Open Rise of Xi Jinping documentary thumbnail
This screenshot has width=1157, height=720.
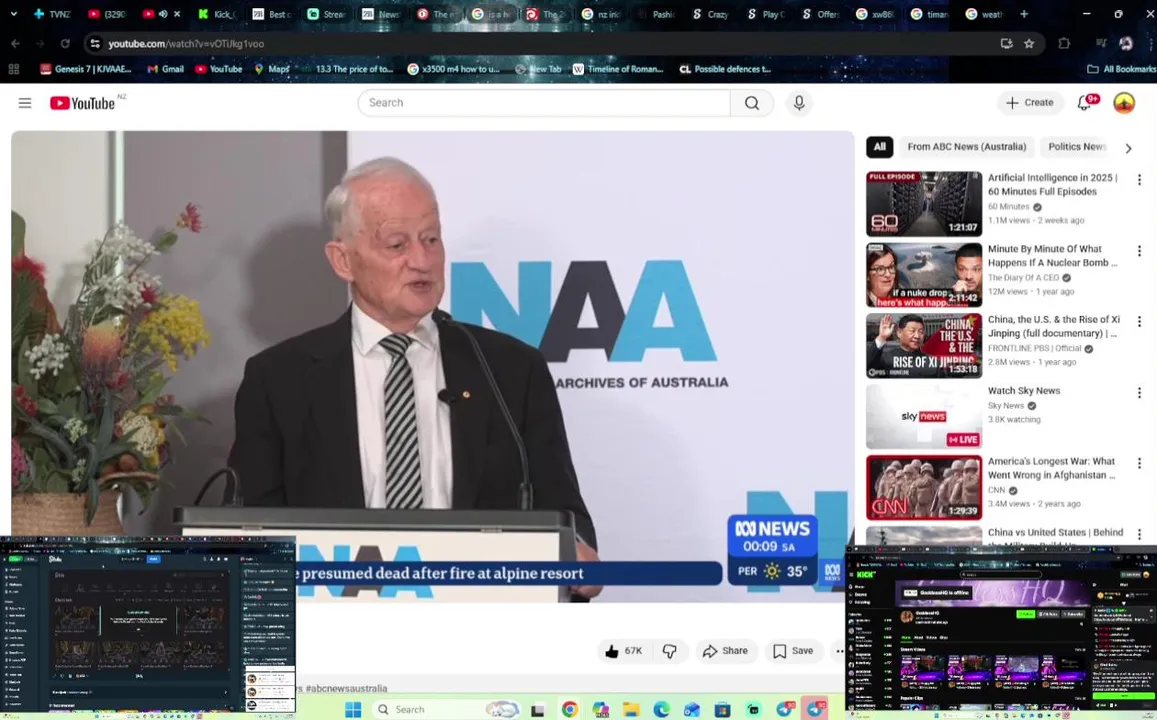924,346
